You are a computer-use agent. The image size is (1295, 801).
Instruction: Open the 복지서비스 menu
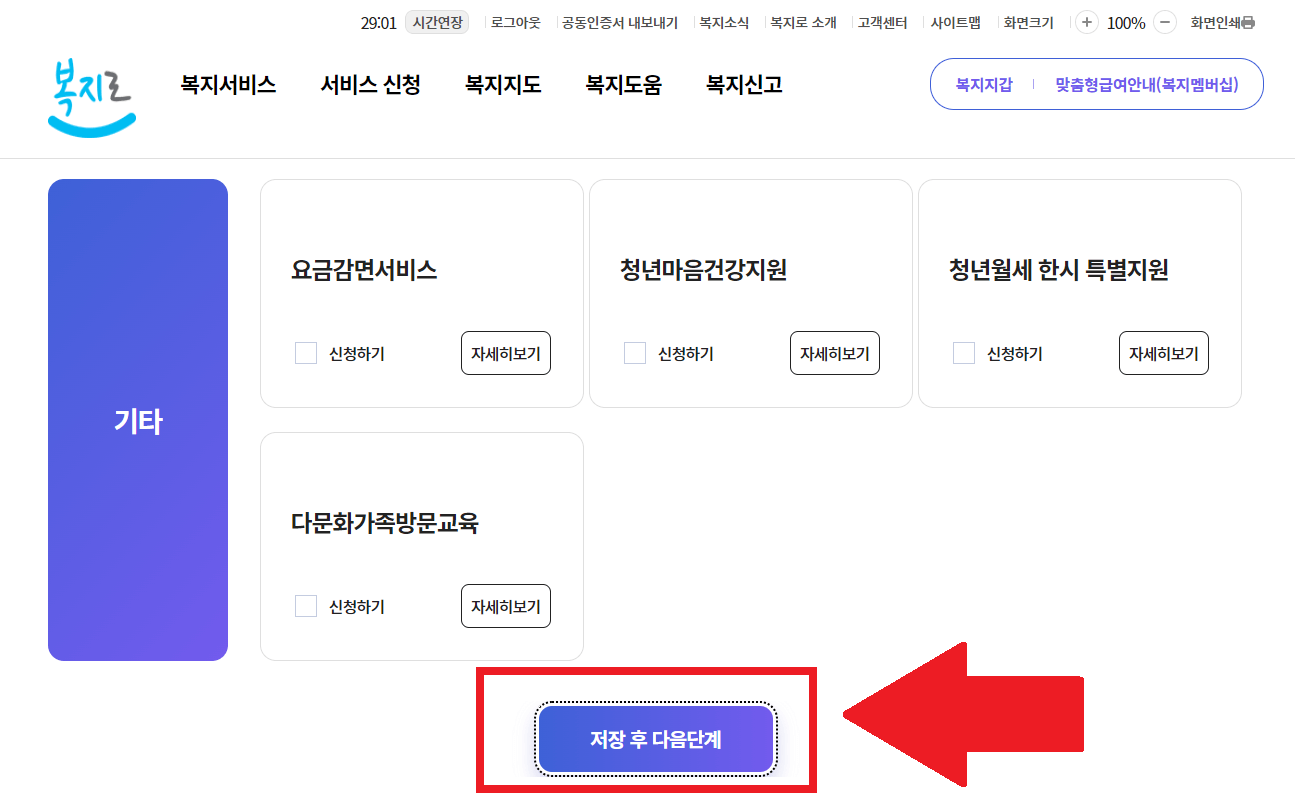click(x=227, y=85)
